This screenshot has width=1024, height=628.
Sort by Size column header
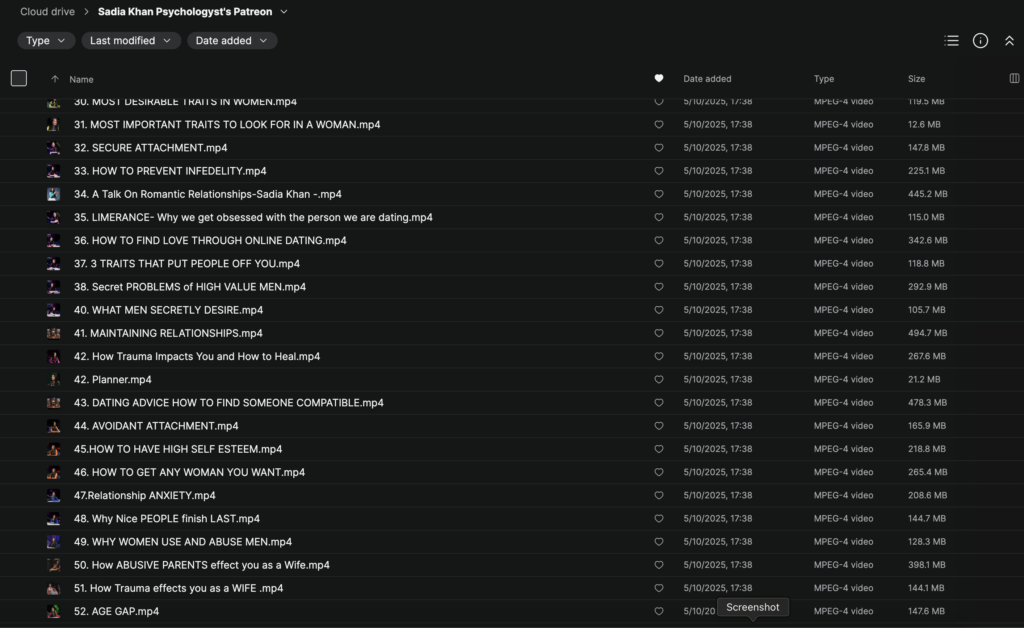(x=916, y=79)
